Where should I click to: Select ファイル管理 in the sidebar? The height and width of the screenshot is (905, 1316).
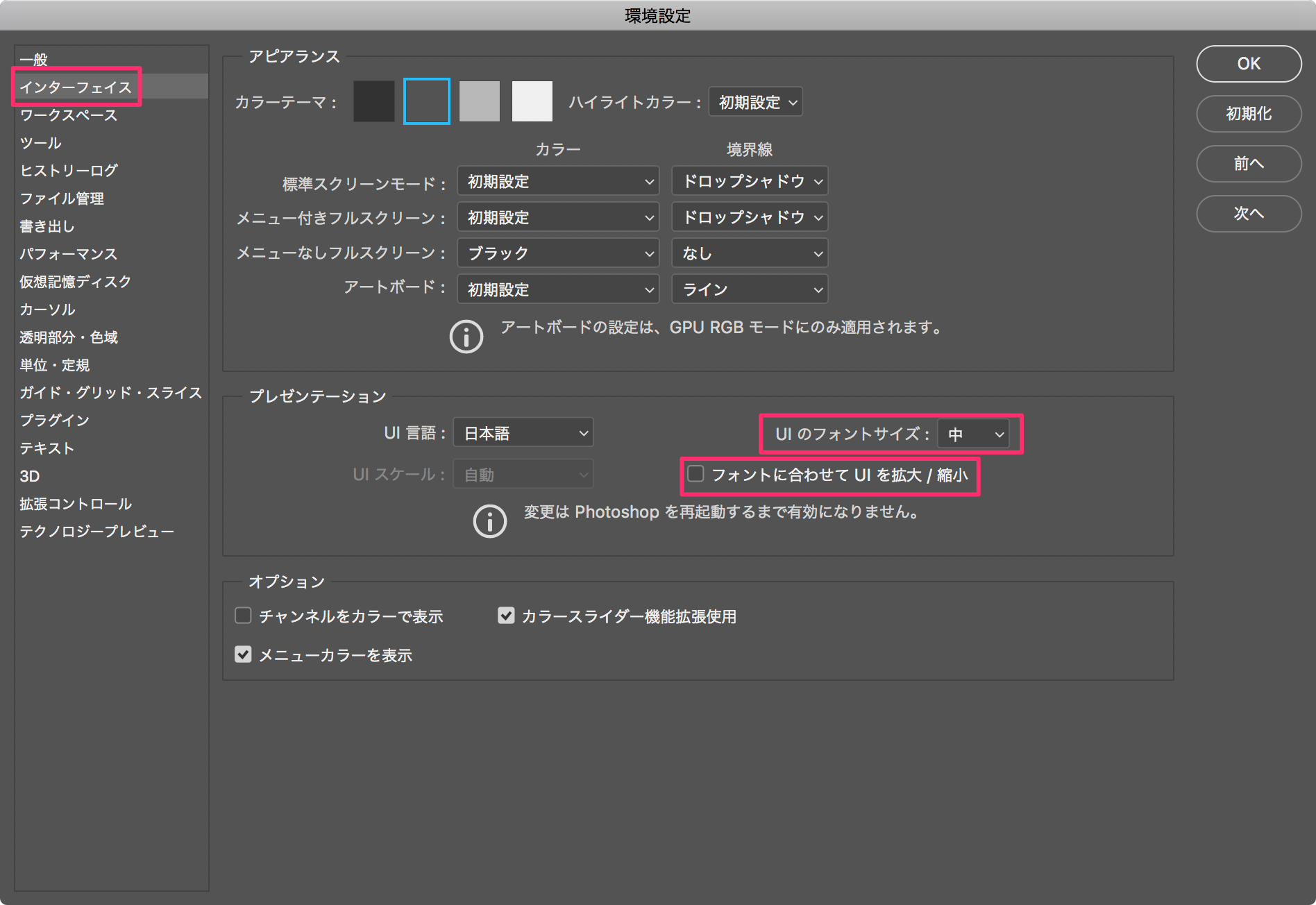pos(111,198)
